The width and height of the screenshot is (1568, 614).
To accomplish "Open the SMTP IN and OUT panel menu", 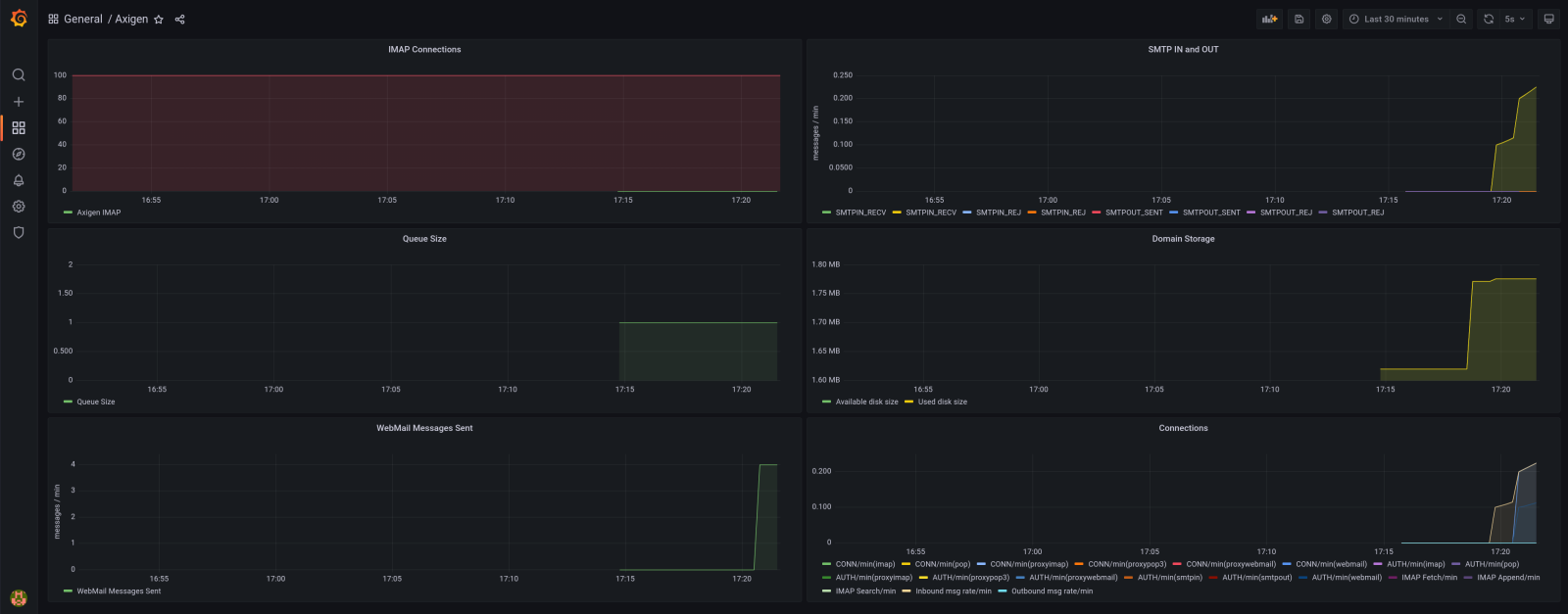I will tap(1183, 50).
